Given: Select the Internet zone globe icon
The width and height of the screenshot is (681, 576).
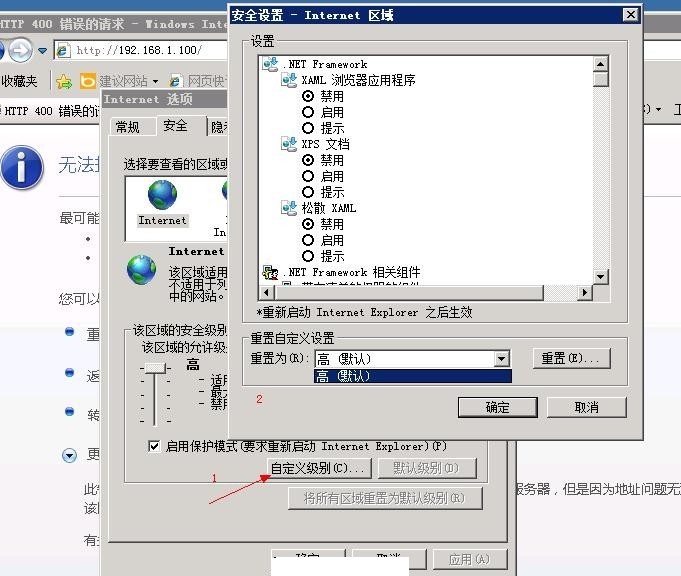Looking at the screenshot, I should (162, 196).
